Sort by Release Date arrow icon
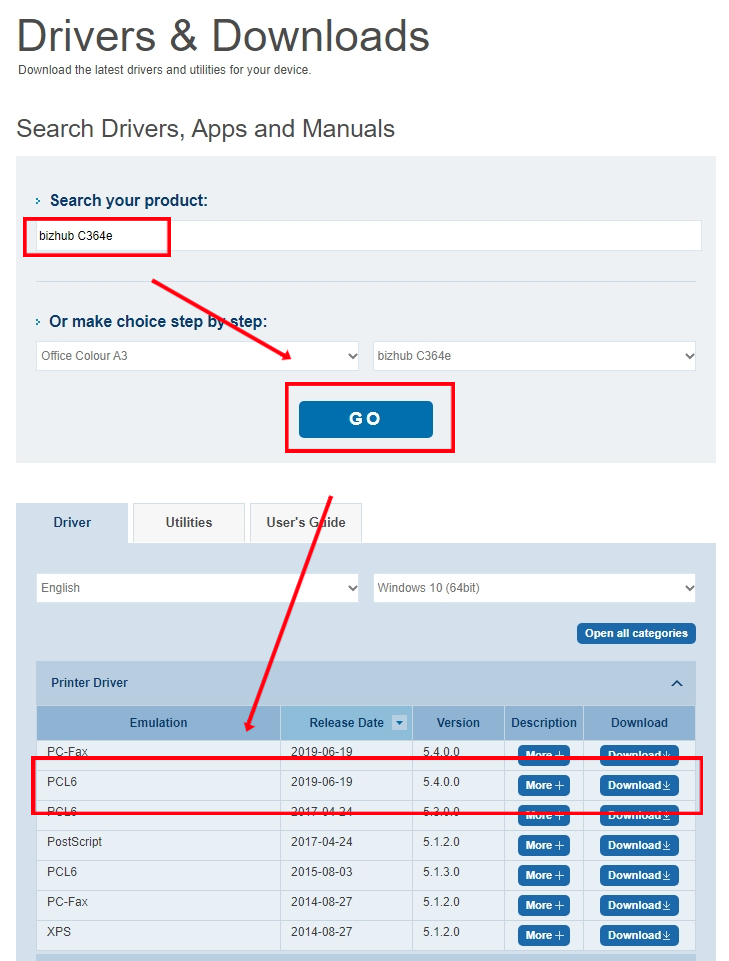The width and height of the screenshot is (729, 961). click(x=399, y=723)
